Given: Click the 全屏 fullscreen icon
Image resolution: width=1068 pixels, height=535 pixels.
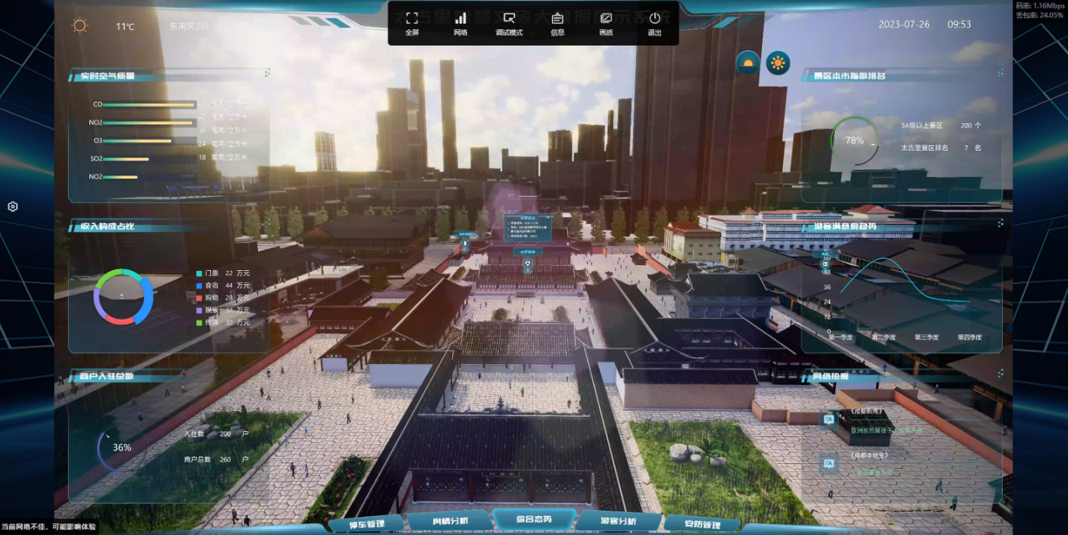Looking at the screenshot, I should [411, 19].
